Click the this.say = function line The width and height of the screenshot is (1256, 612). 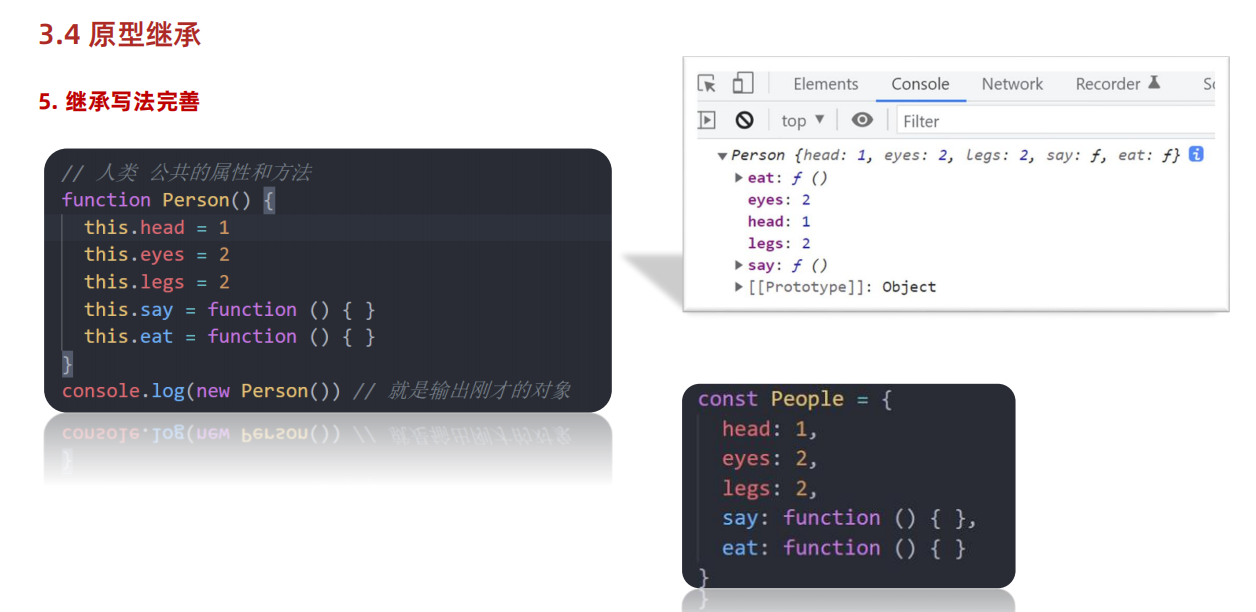230,309
